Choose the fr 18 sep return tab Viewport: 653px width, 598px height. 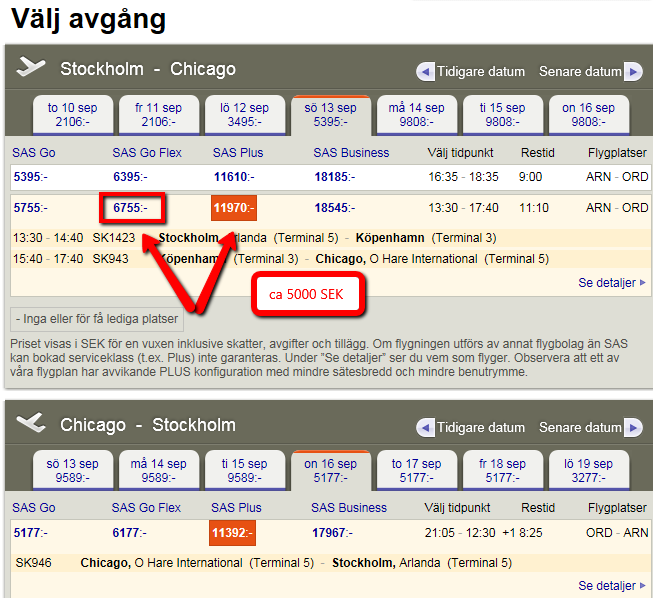point(503,471)
